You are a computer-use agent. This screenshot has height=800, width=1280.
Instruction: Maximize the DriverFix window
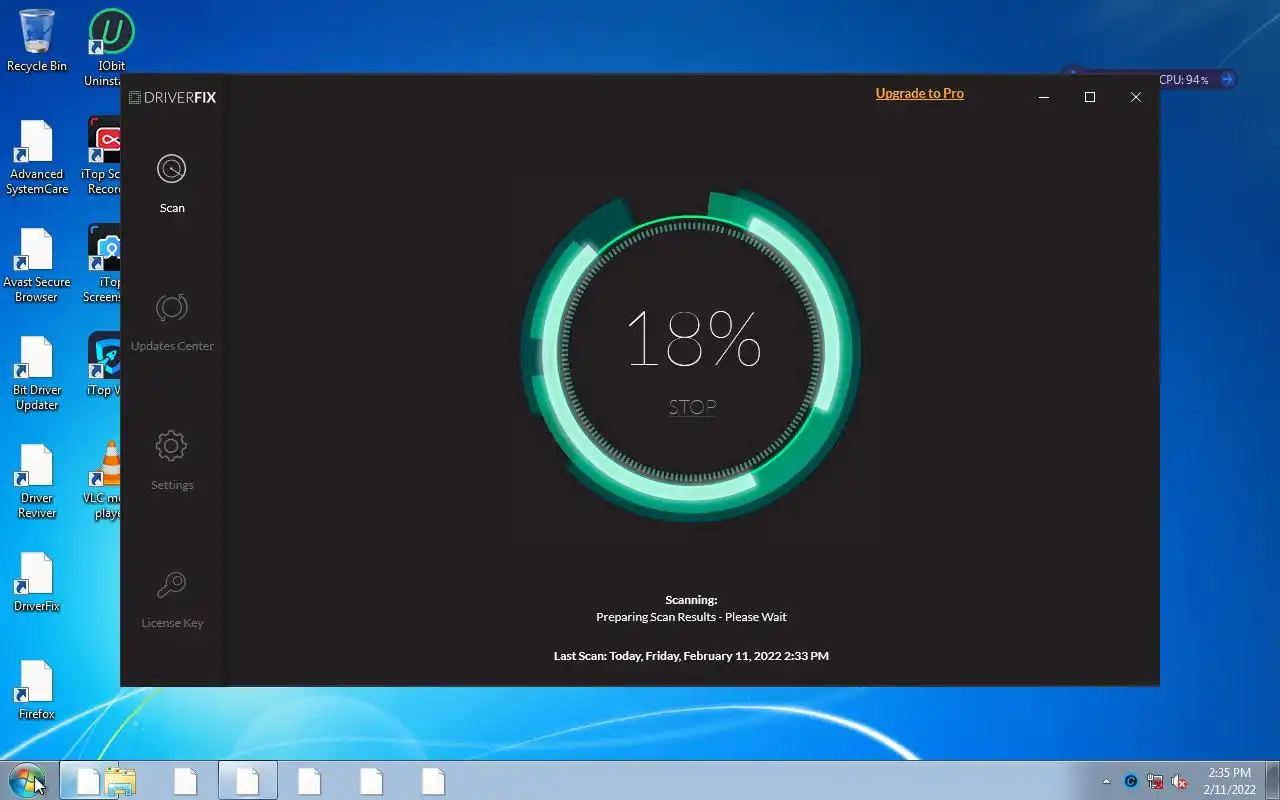click(1090, 97)
